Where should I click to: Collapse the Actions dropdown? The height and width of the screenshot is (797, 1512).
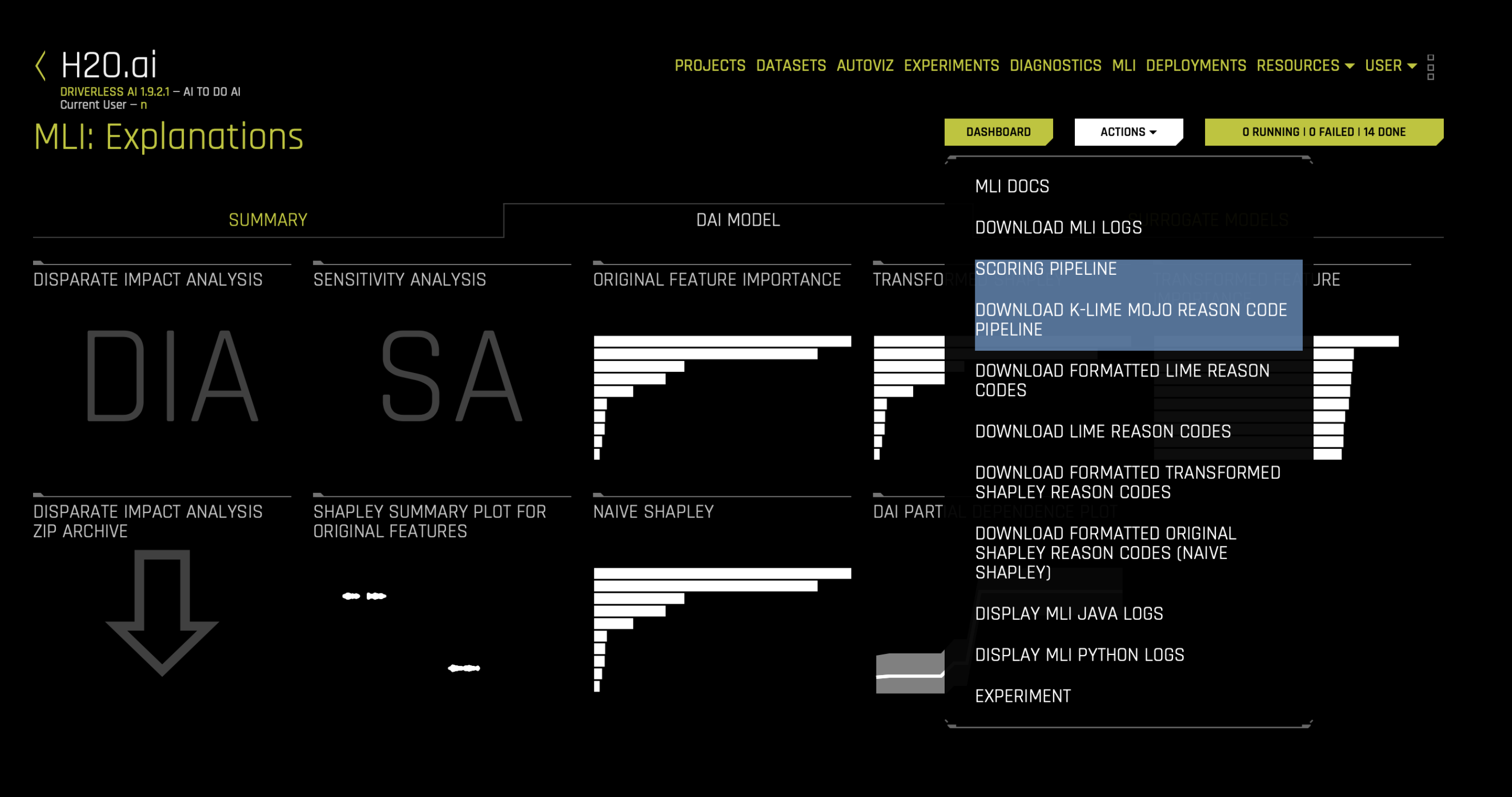pyautogui.click(x=1128, y=132)
